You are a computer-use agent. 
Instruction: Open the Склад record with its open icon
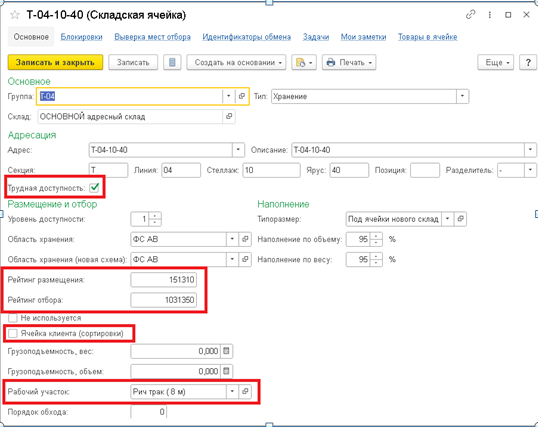229,116
